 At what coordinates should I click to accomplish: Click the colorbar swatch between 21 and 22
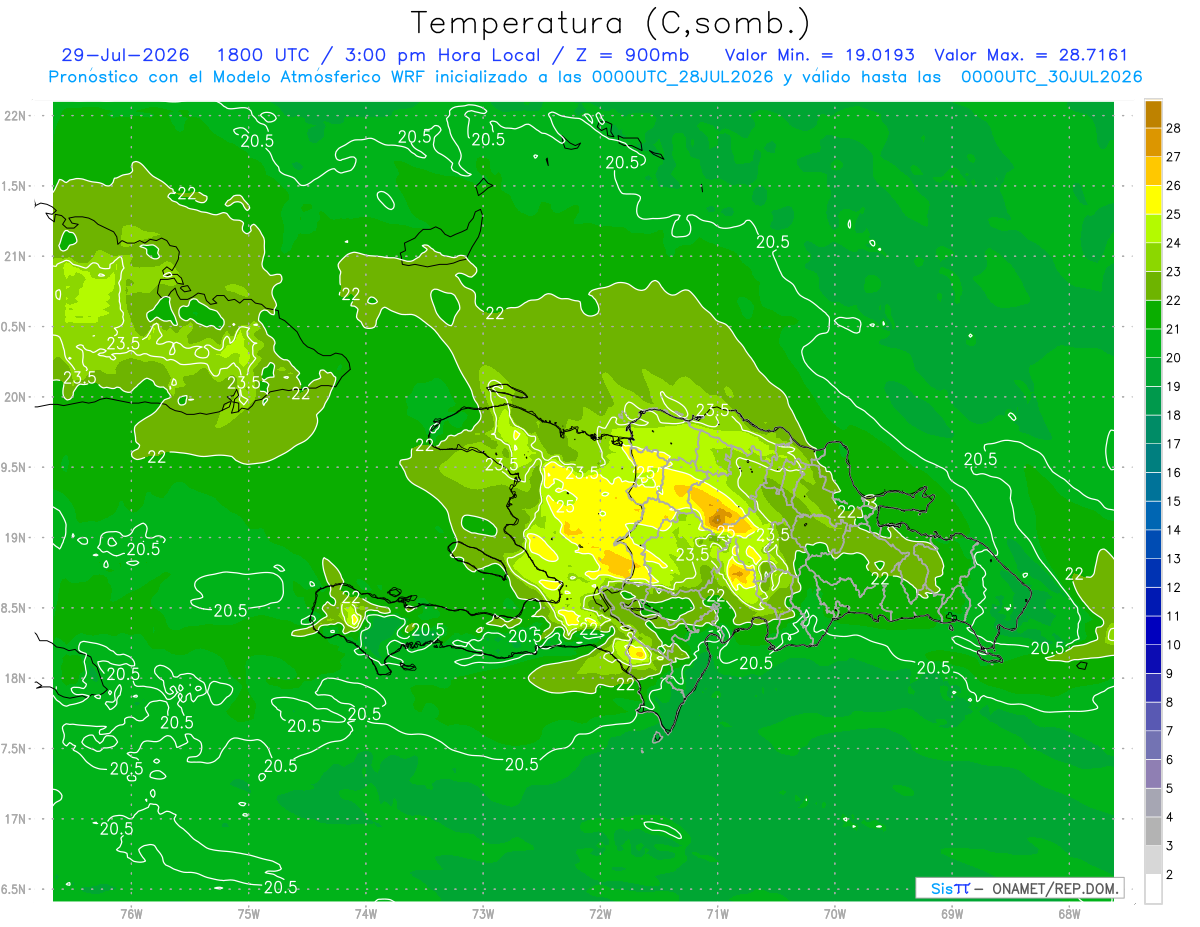coord(1153,315)
